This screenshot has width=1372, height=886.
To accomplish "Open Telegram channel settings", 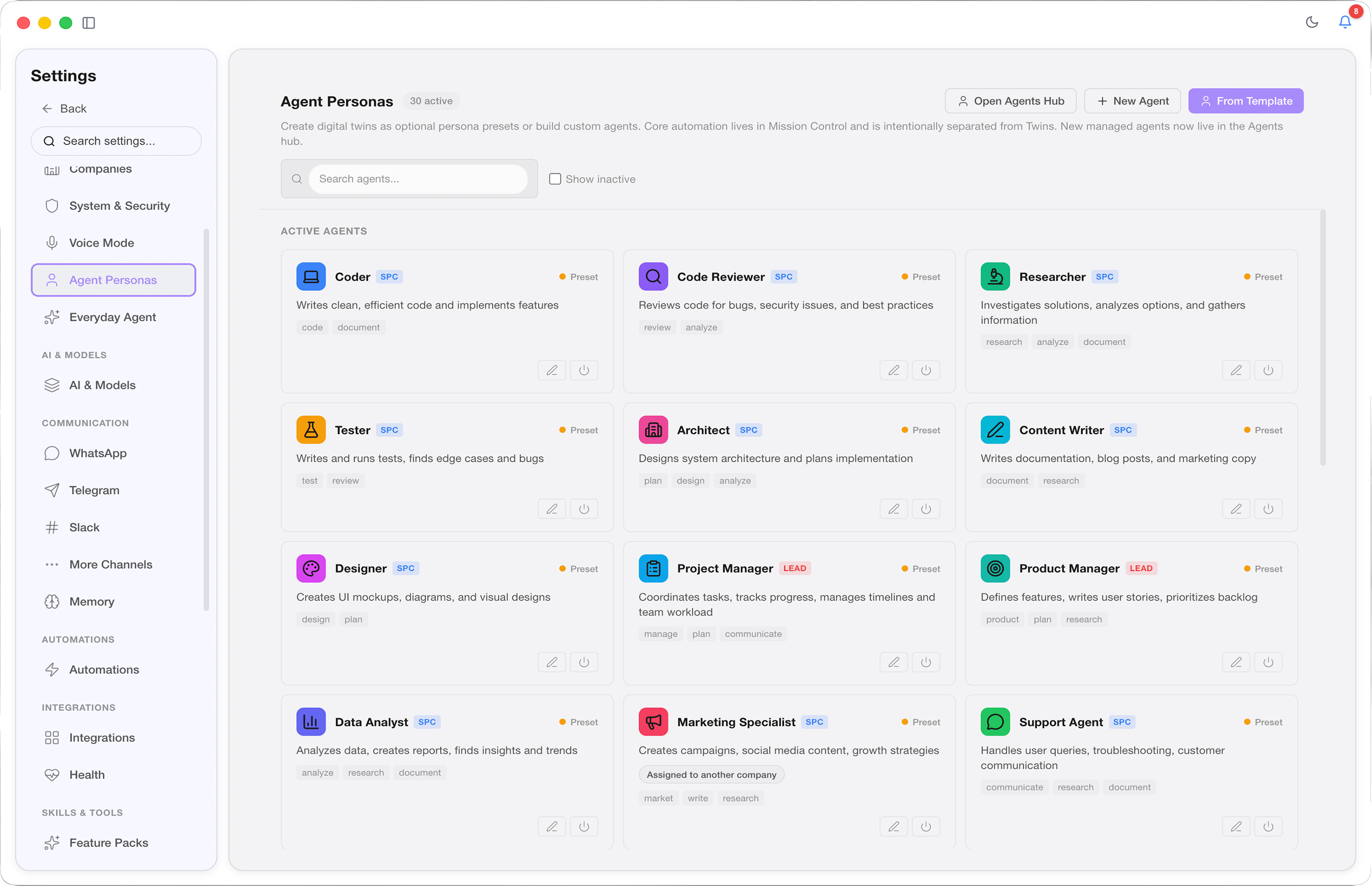I will point(113,490).
